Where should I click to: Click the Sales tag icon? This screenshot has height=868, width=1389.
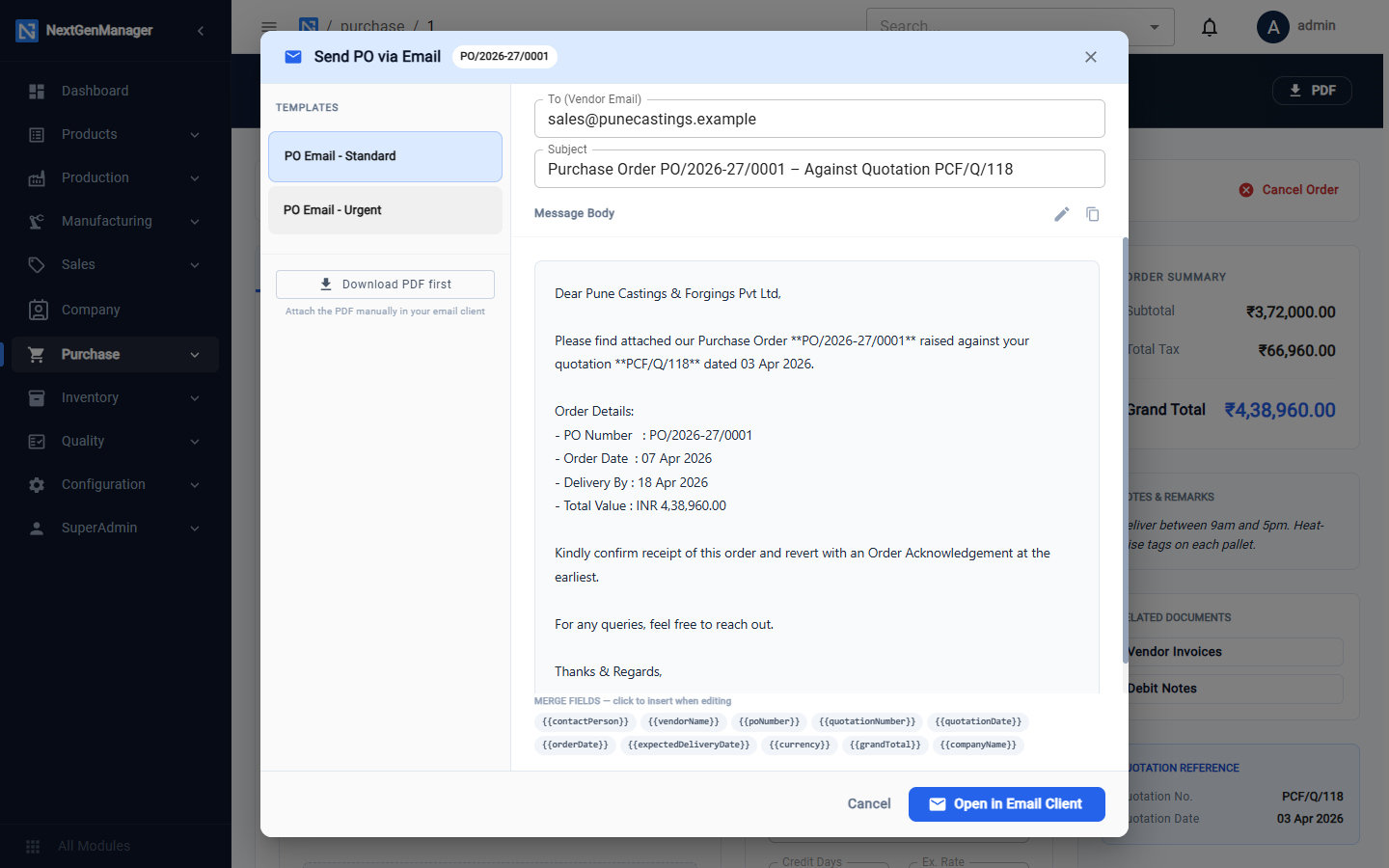click(37, 265)
